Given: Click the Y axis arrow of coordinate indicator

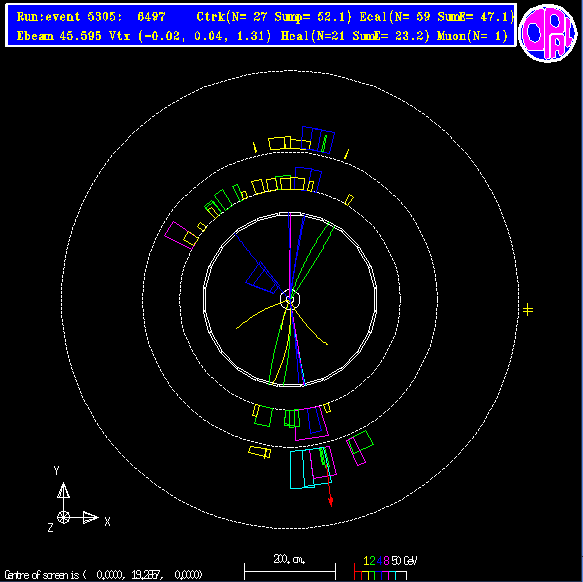Looking at the screenshot, I should (64, 491).
